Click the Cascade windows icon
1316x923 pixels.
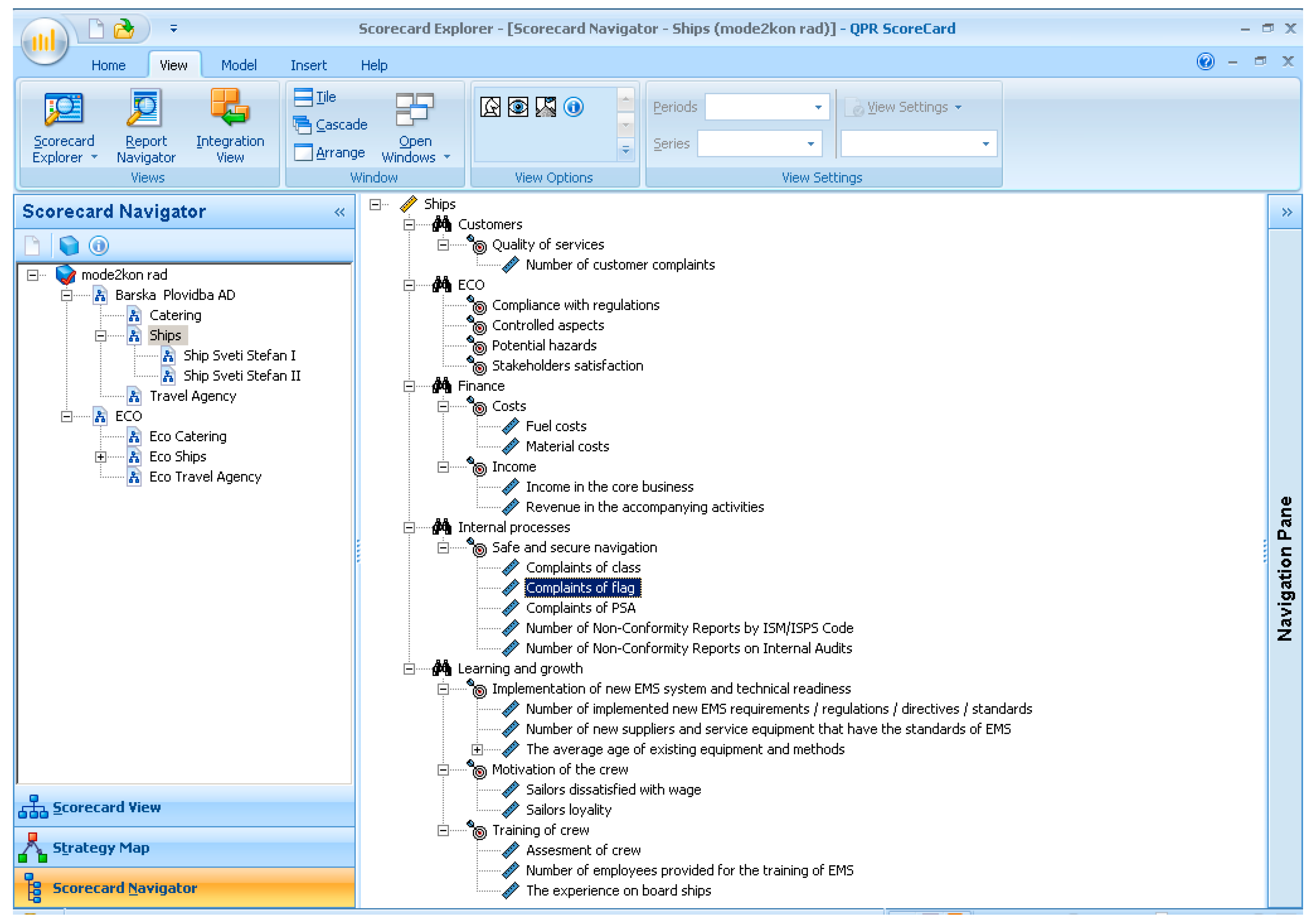[x=302, y=124]
